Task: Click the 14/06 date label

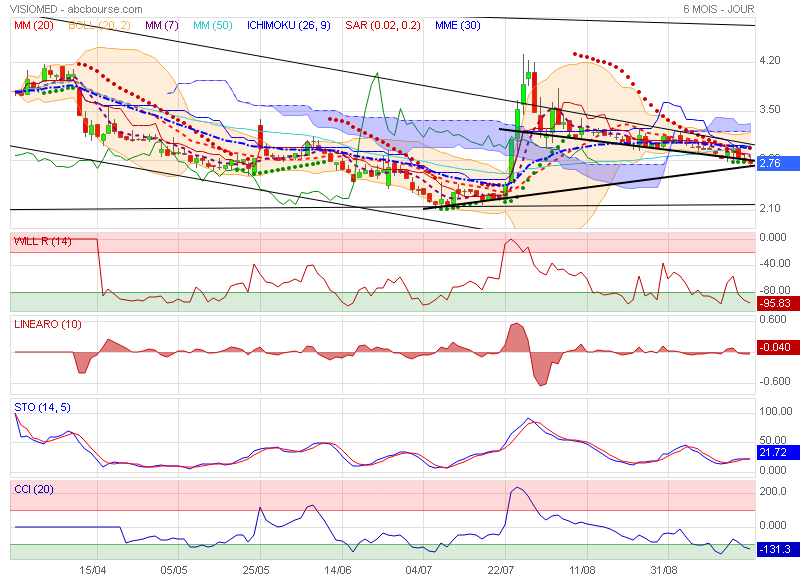Action: coord(338,570)
